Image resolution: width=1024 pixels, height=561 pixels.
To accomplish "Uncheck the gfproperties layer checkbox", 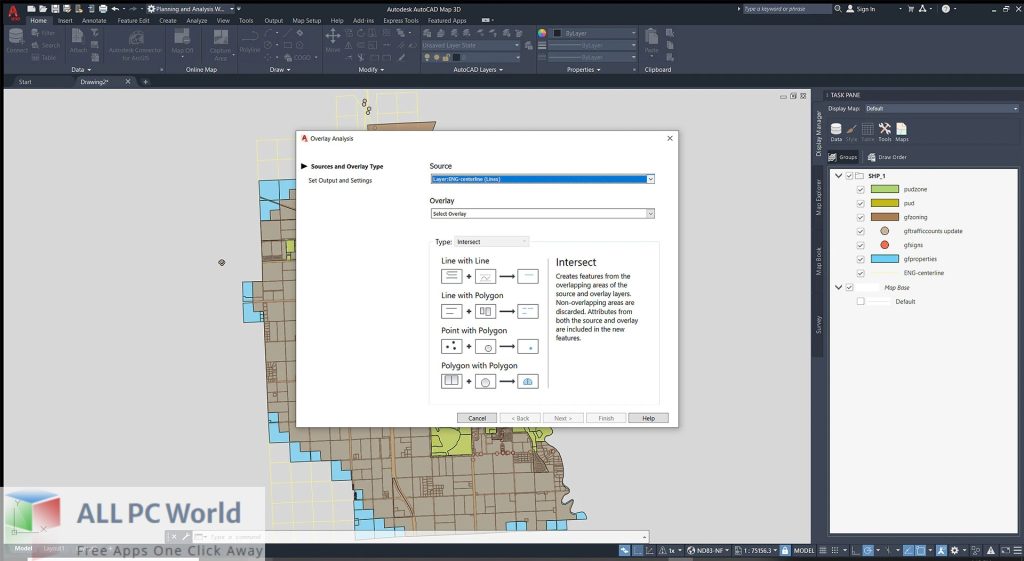I will tap(860, 259).
